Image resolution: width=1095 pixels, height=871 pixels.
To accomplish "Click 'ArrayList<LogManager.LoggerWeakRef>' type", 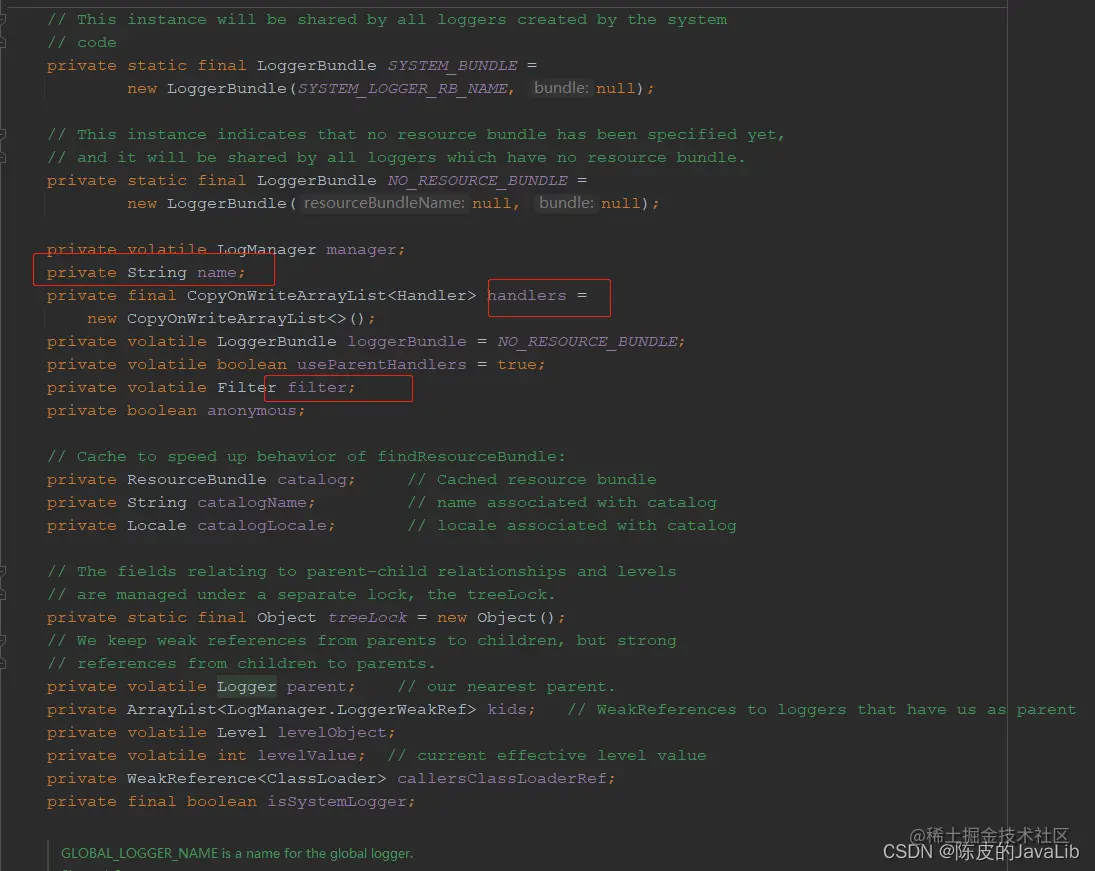I will 302,710.
